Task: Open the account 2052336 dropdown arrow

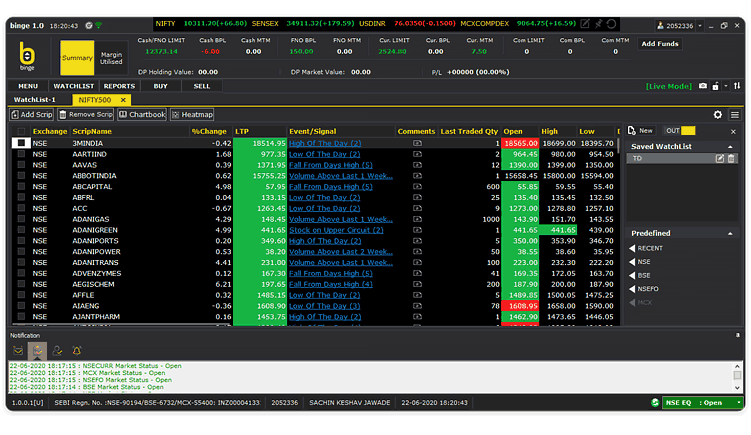Action: (700, 26)
